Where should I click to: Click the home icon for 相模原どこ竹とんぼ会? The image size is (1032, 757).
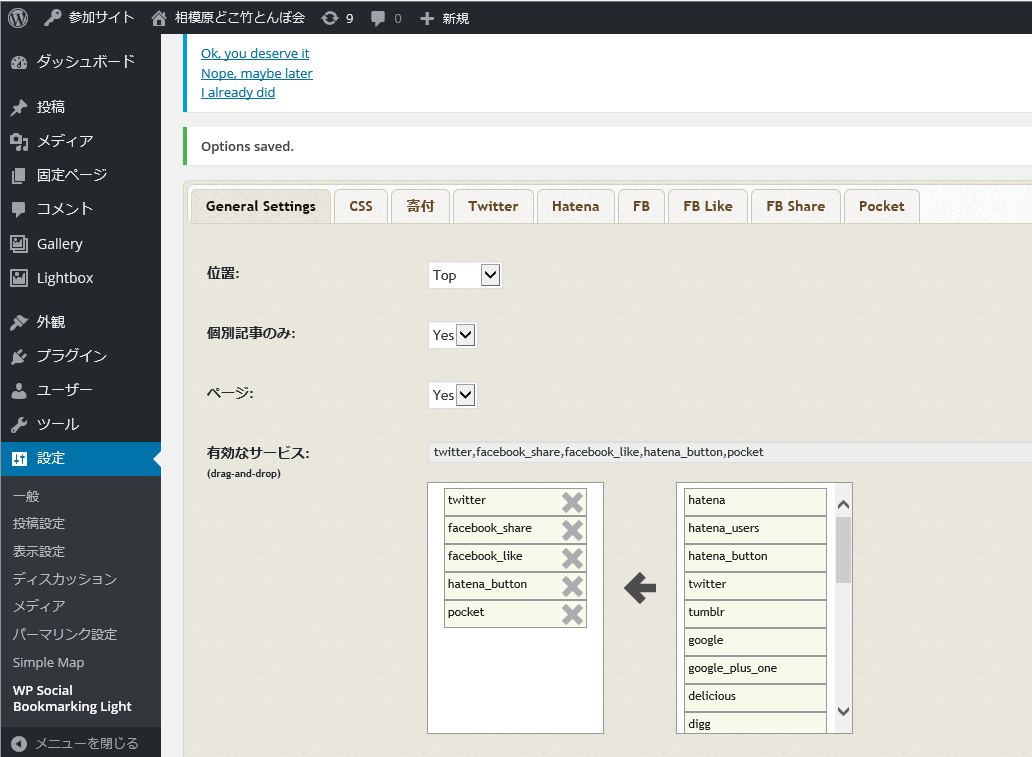click(159, 18)
